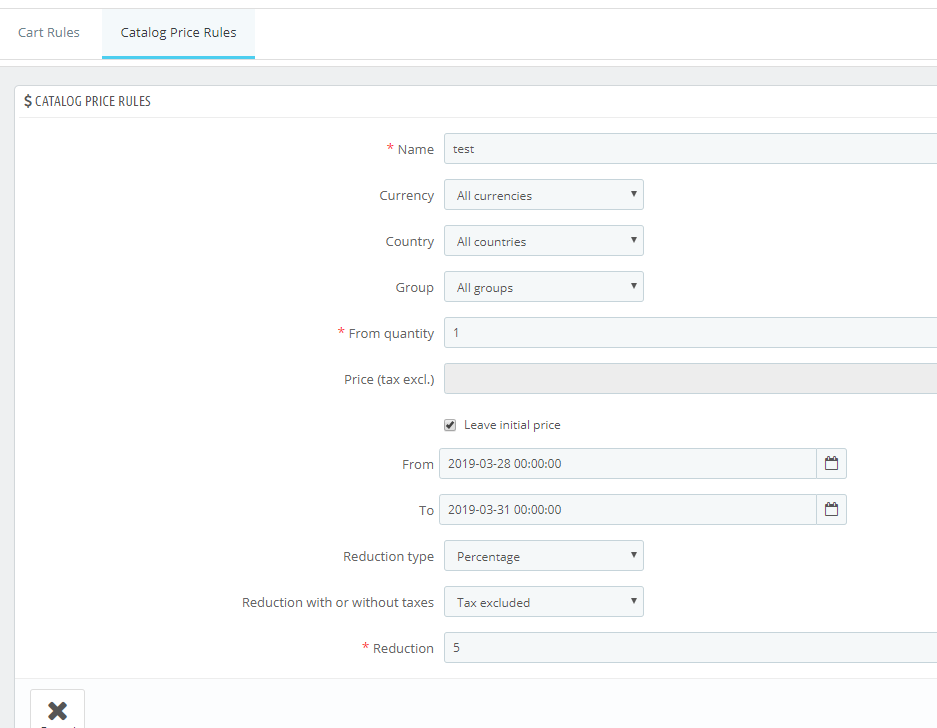Open the calendar picker for To date
The height and width of the screenshot is (728, 937).
[x=831, y=510]
